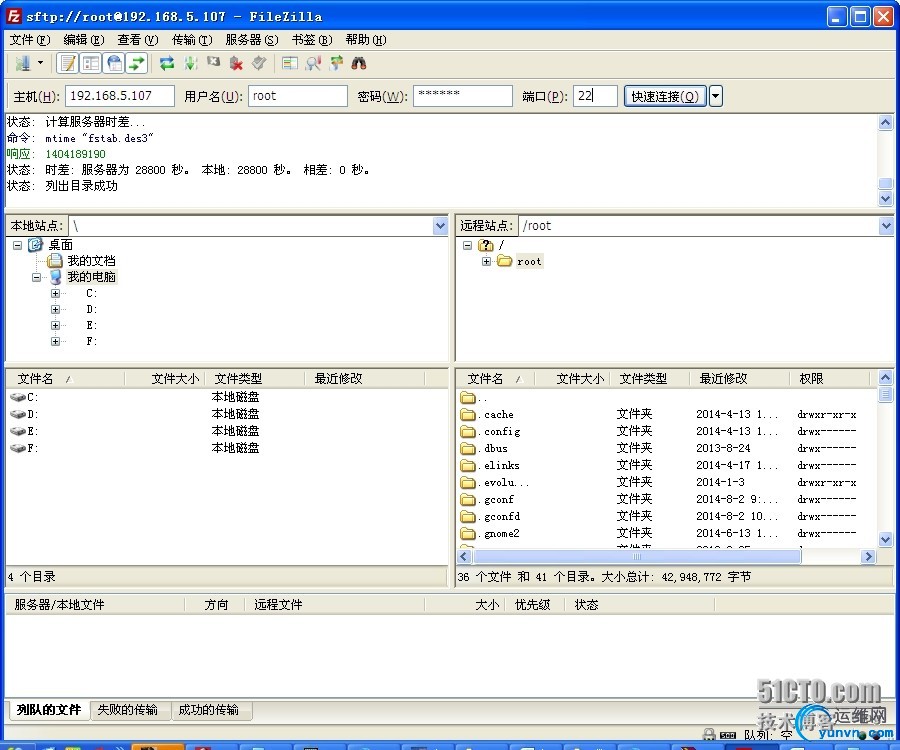Image resolution: width=900 pixels, height=750 pixels.
Task: Collapse the 我的电脑 tree node
Action: pos(37,277)
